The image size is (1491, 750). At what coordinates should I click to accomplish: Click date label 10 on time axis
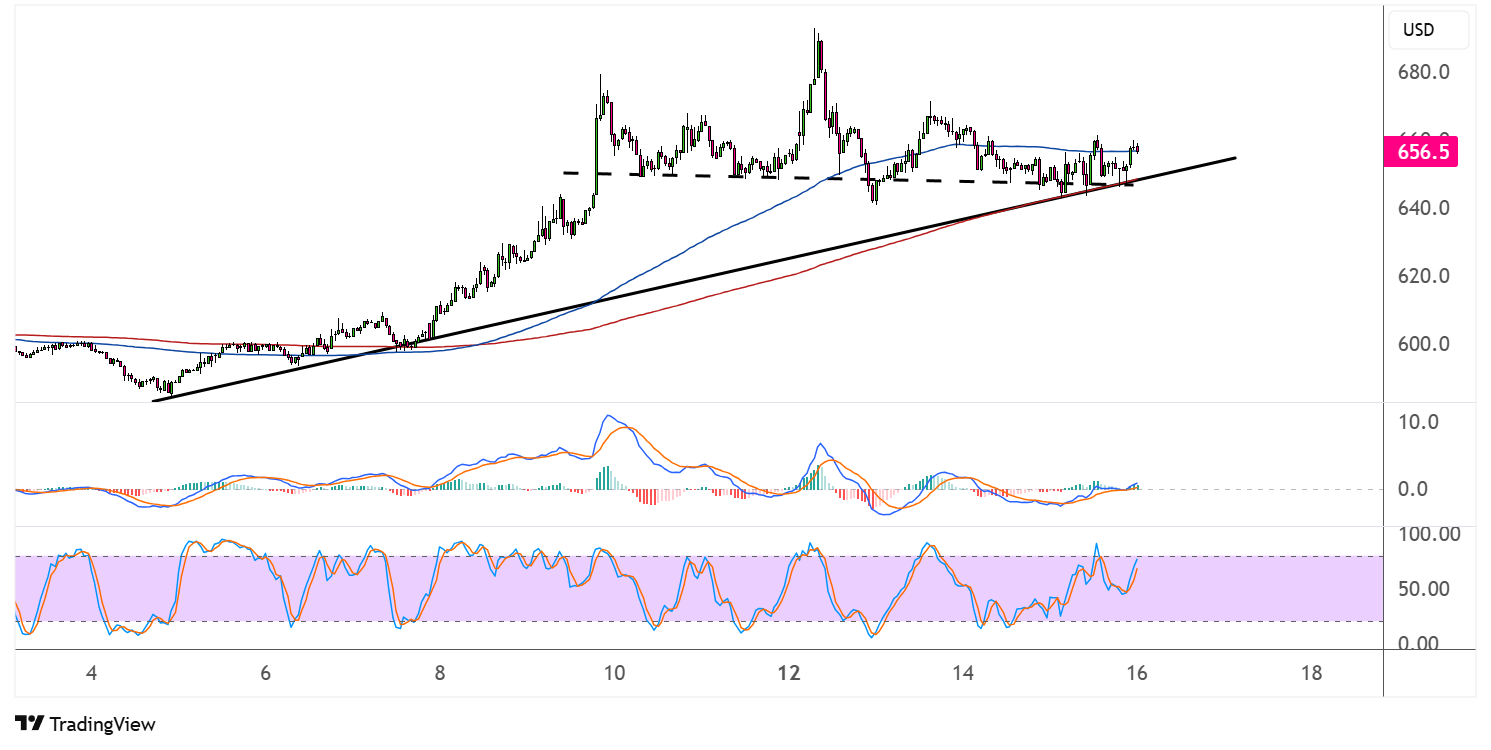(614, 673)
